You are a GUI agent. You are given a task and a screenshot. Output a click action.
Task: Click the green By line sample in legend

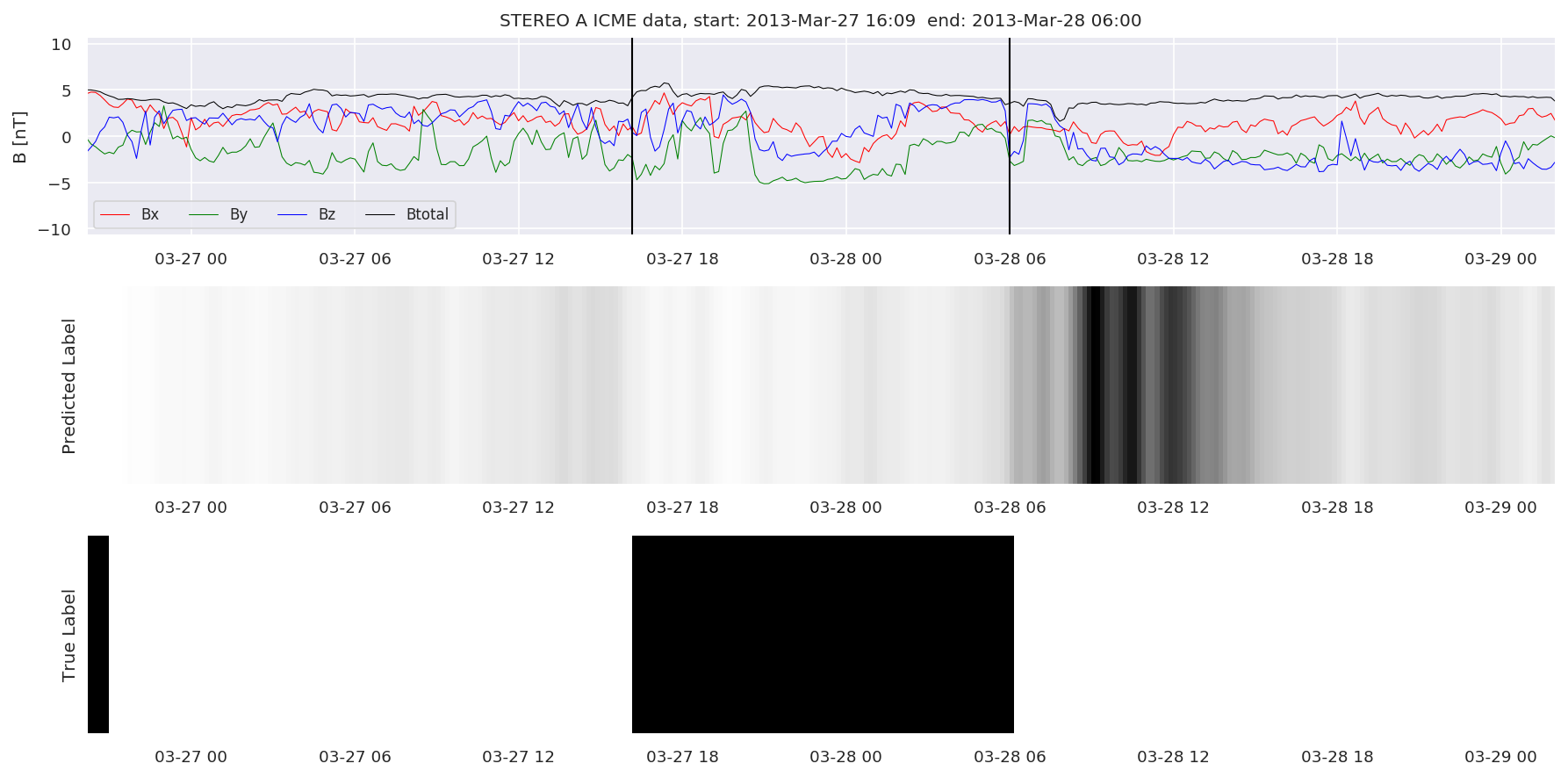(205, 214)
